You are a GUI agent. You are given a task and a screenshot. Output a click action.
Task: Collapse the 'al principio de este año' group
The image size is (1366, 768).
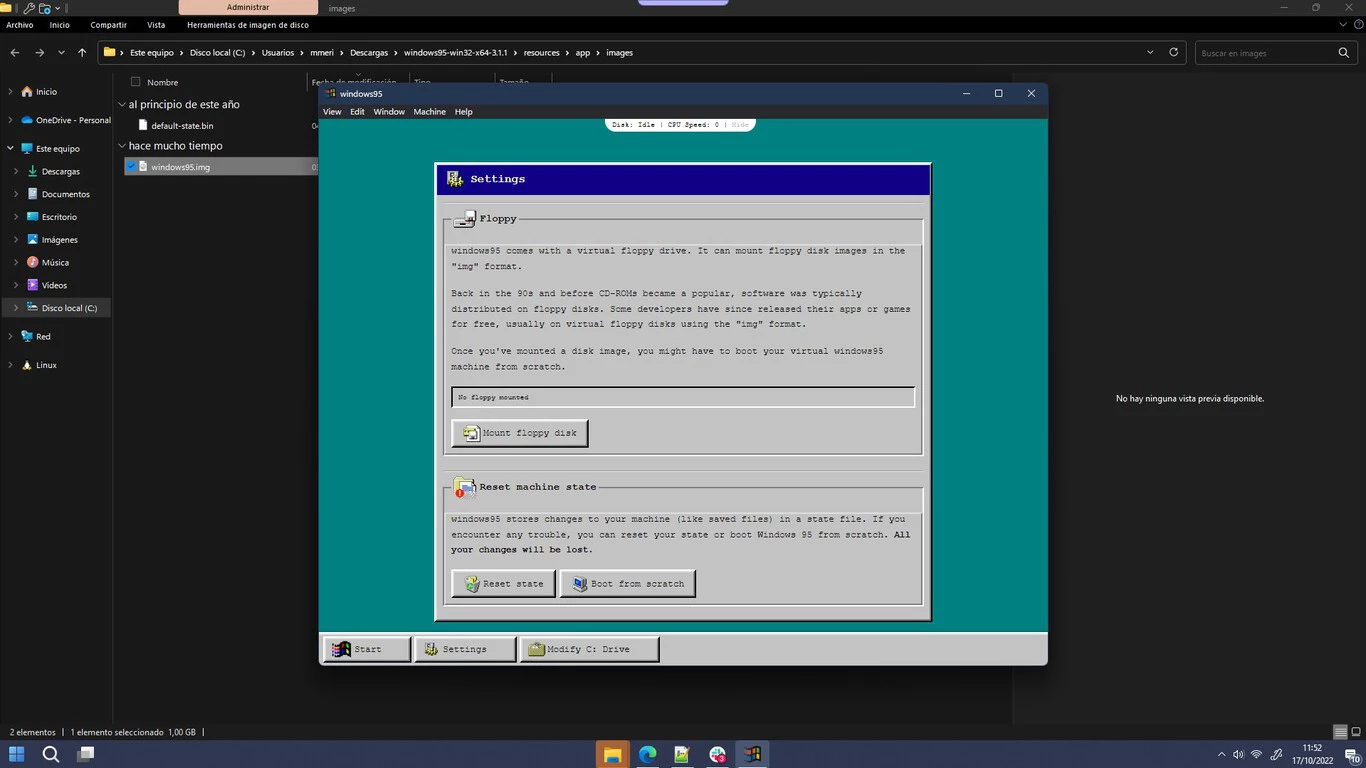[x=122, y=104]
